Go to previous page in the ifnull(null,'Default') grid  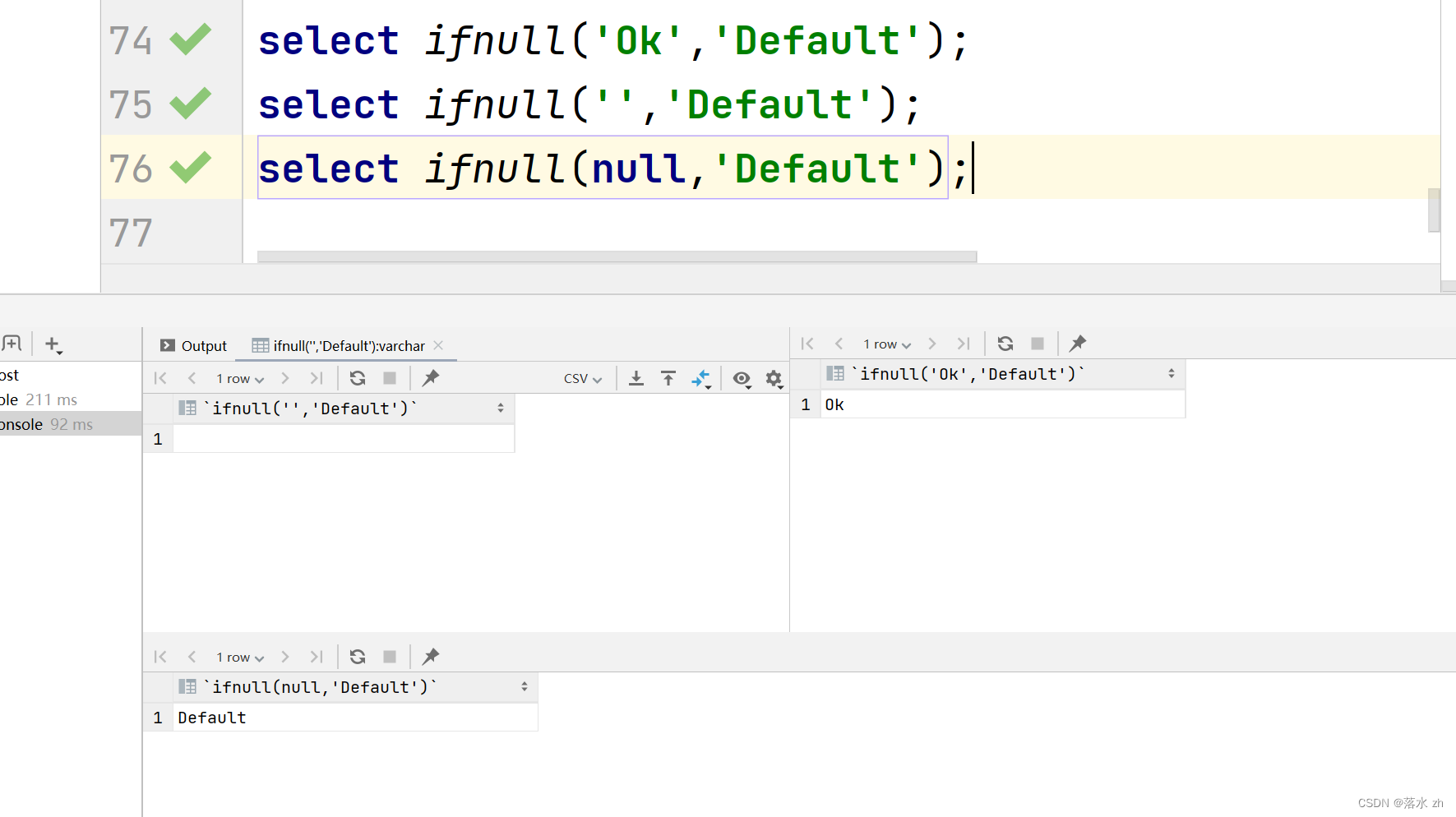[x=192, y=657]
